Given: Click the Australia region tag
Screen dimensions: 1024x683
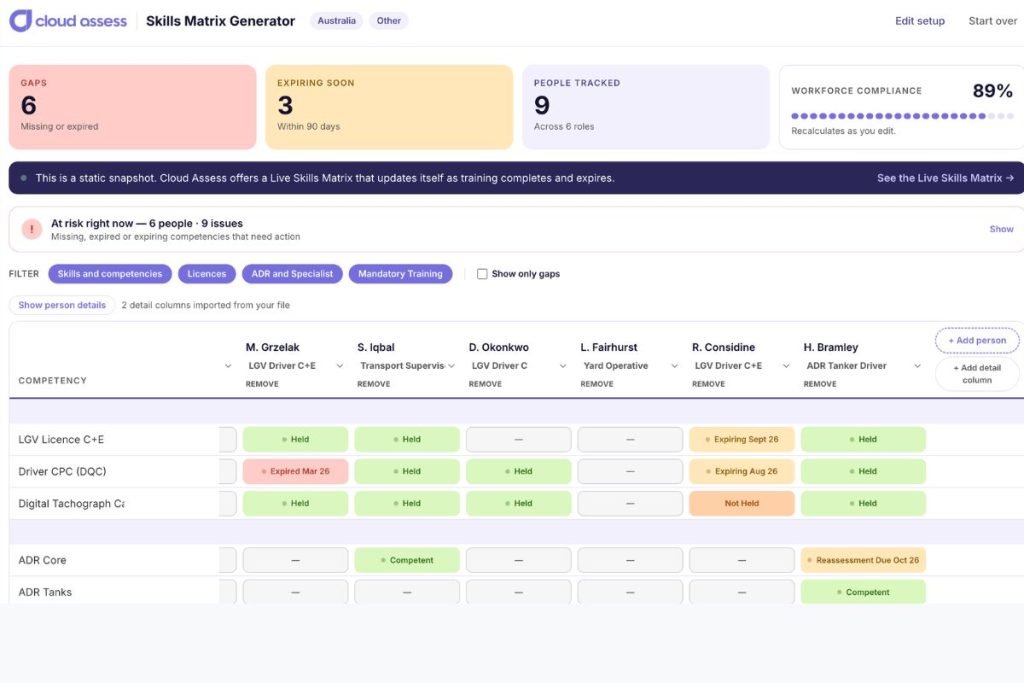Looking at the screenshot, I should (336, 21).
